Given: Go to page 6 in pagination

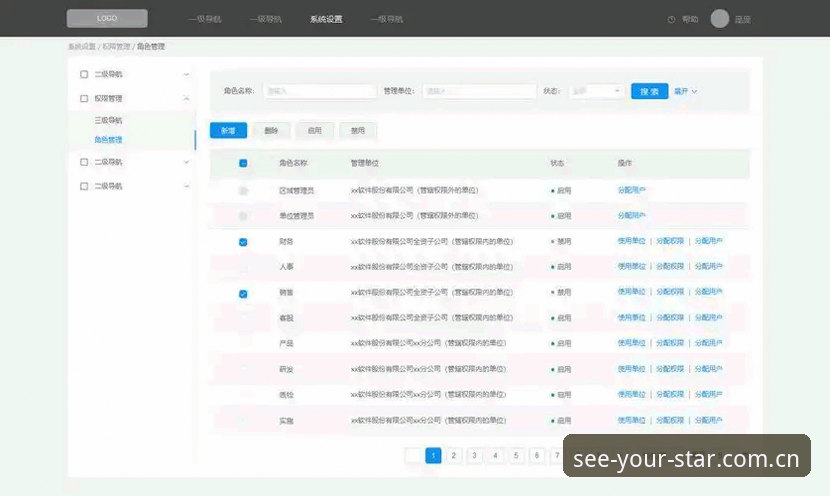Looking at the screenshot, I should [537, 455].
